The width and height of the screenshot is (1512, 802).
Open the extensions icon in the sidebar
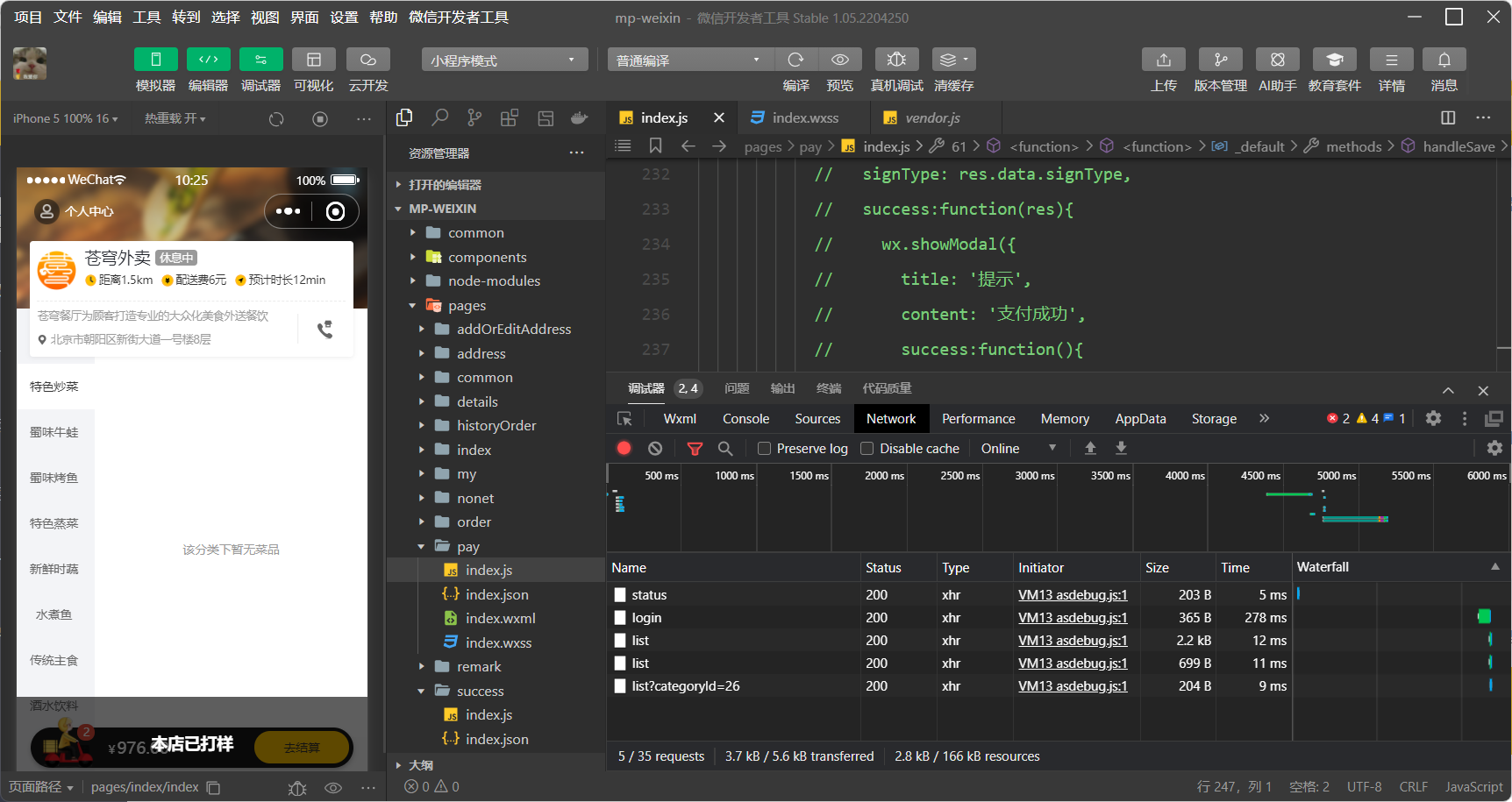pyautogui.click(x=510, y=117)
